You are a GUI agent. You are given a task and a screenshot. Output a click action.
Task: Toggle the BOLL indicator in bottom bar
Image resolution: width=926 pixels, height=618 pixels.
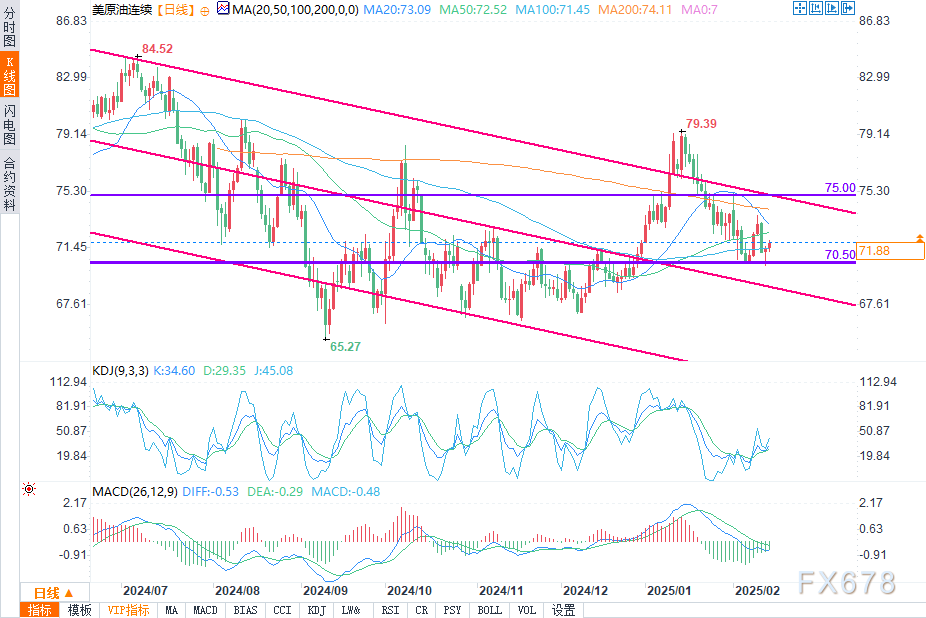pos(489,610)
